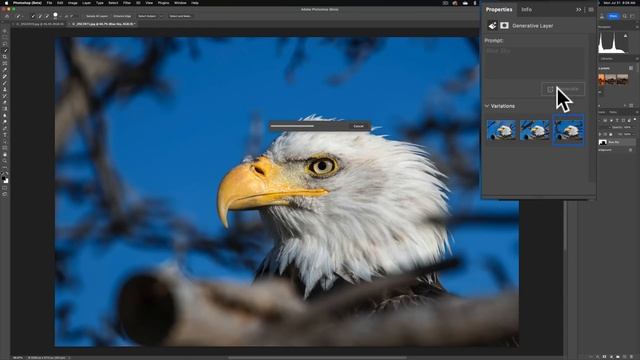This screenshot has width=640, height=360.
Task: Open the Filter menu
Action: (127, 3)
